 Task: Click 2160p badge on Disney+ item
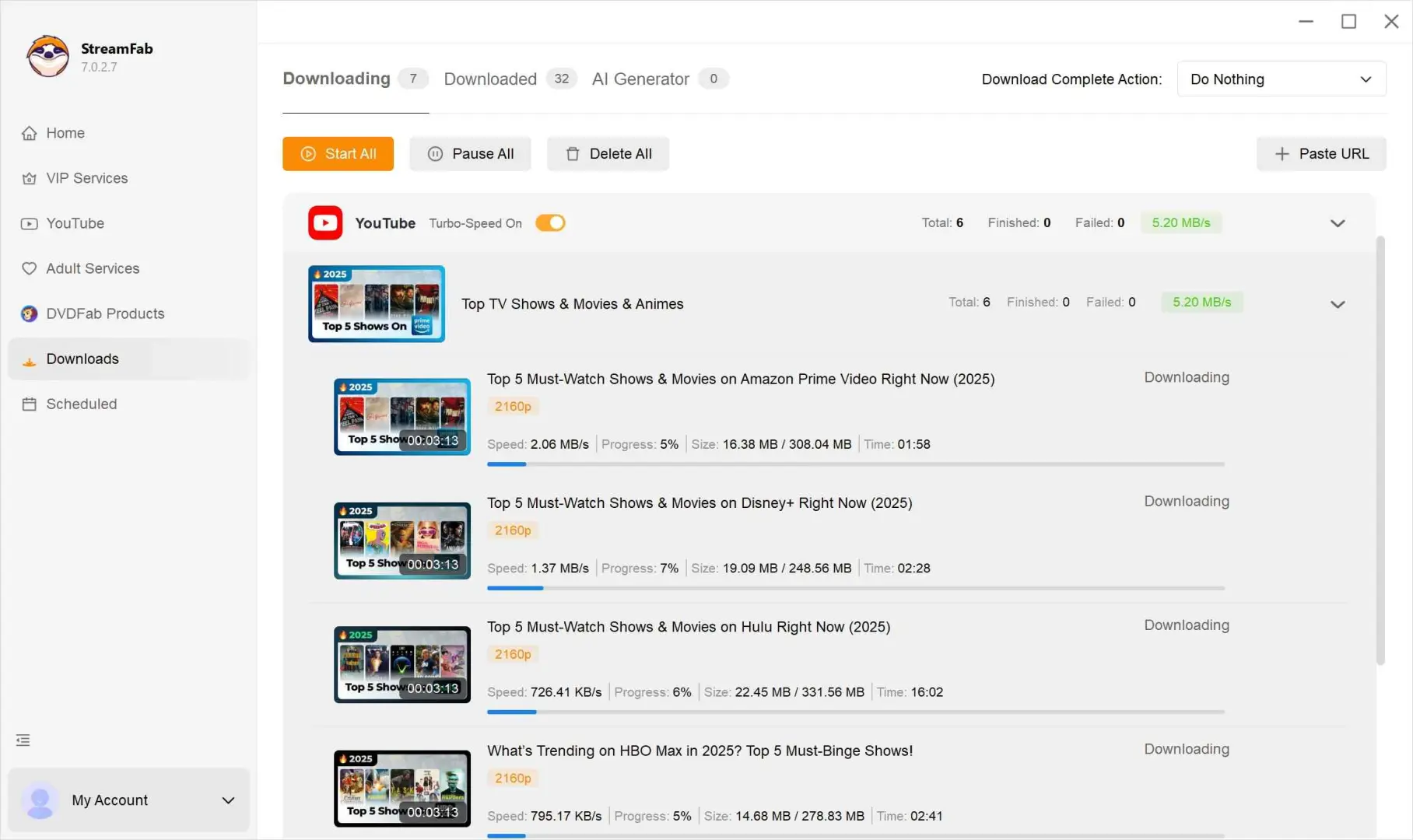click(513, 530)
